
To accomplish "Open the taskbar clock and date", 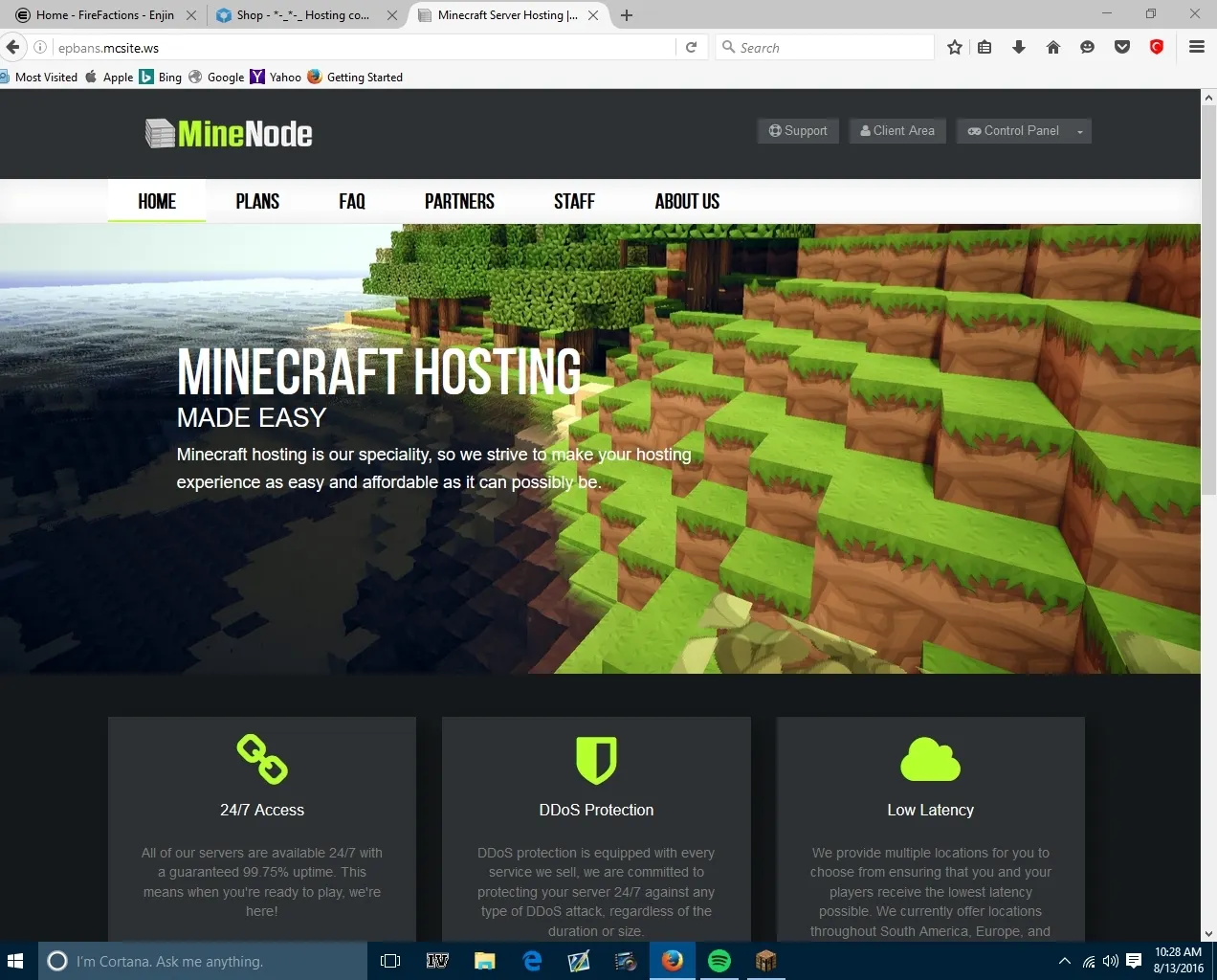I will pyautogui.click(x=1178, y=960).
